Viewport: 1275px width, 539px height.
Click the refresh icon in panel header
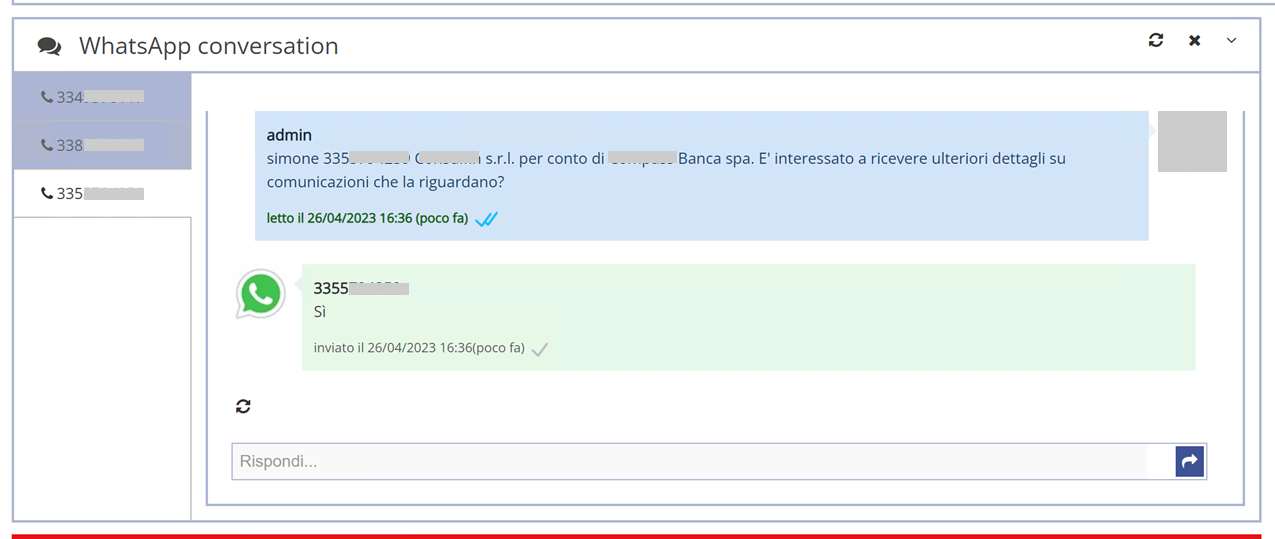[x=1156, y=40]
